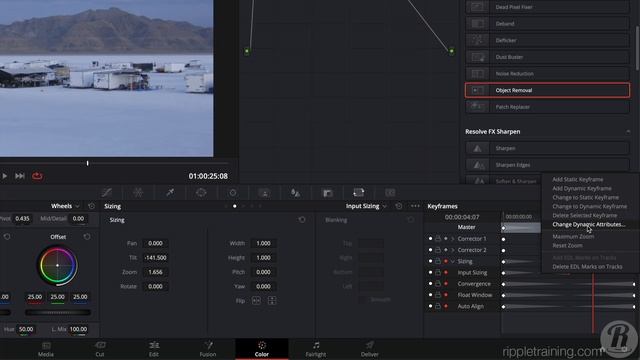Toggle Sizing track auto keyframe diamond
The image size is (640, 360).
446,261
